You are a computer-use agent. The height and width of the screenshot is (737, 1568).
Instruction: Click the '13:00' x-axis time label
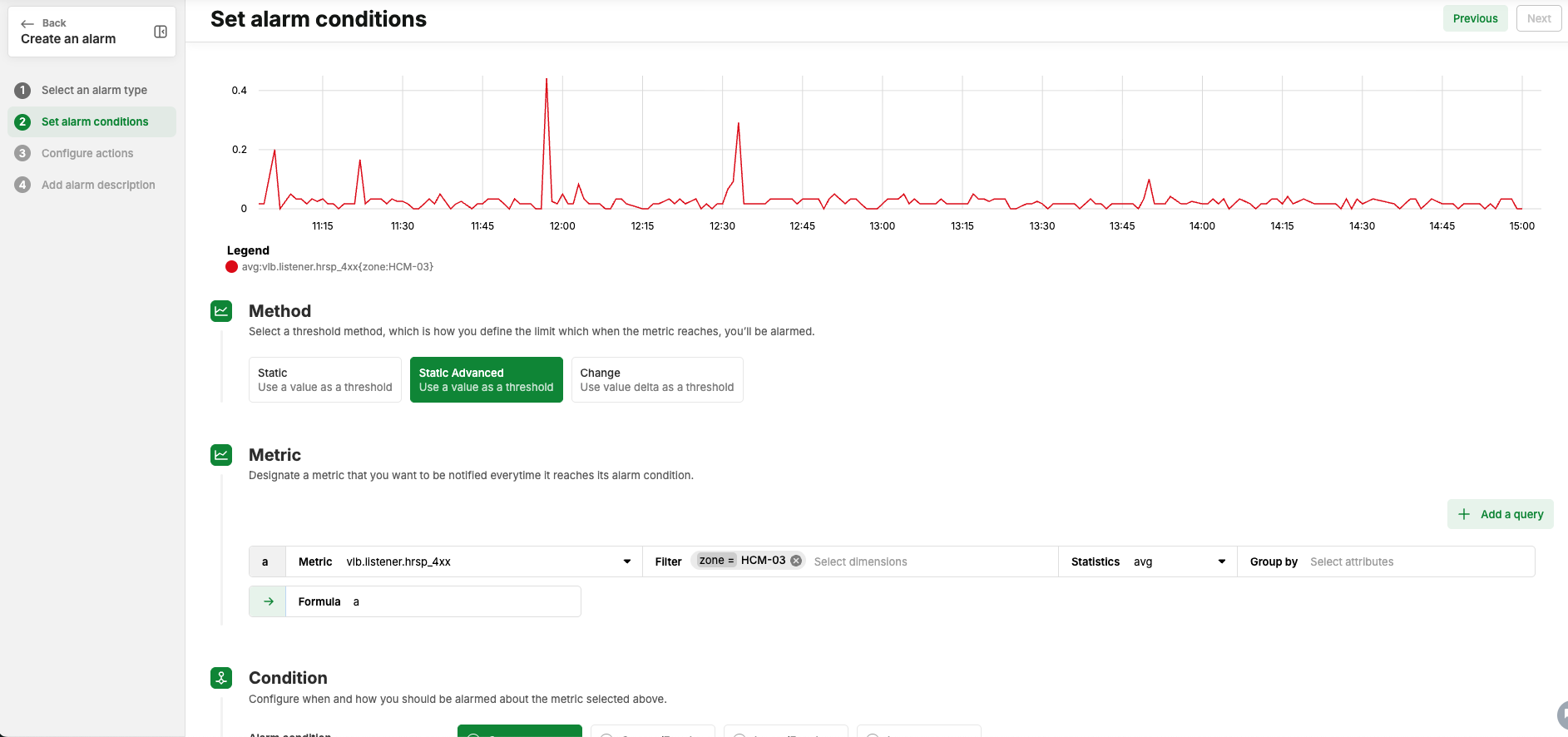coord(883,226)
